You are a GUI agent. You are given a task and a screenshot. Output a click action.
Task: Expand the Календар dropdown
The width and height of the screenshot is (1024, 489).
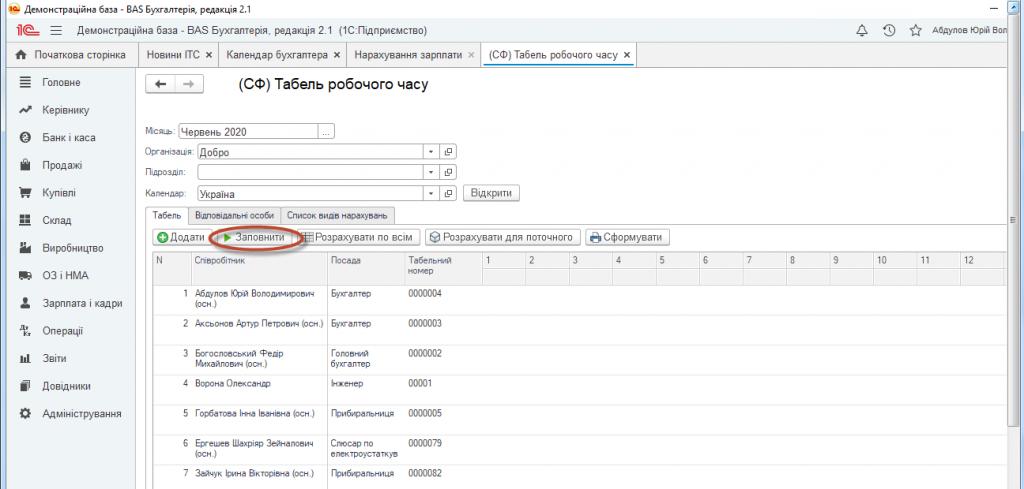click(x=431, y=194)
